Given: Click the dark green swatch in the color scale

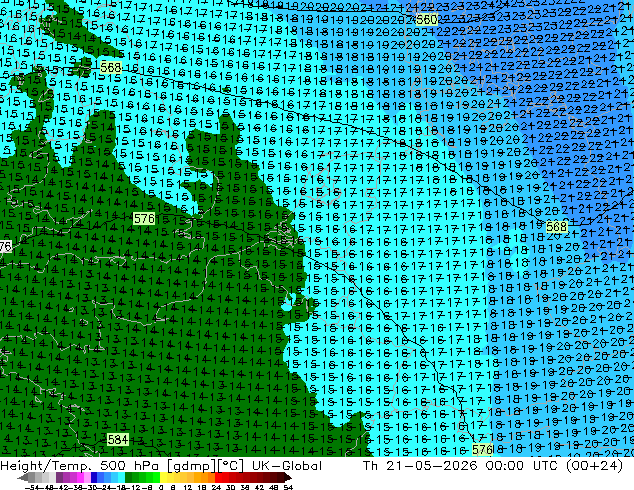Looking at the screenshot, I should pyautogui.click(x=128, y=477).
